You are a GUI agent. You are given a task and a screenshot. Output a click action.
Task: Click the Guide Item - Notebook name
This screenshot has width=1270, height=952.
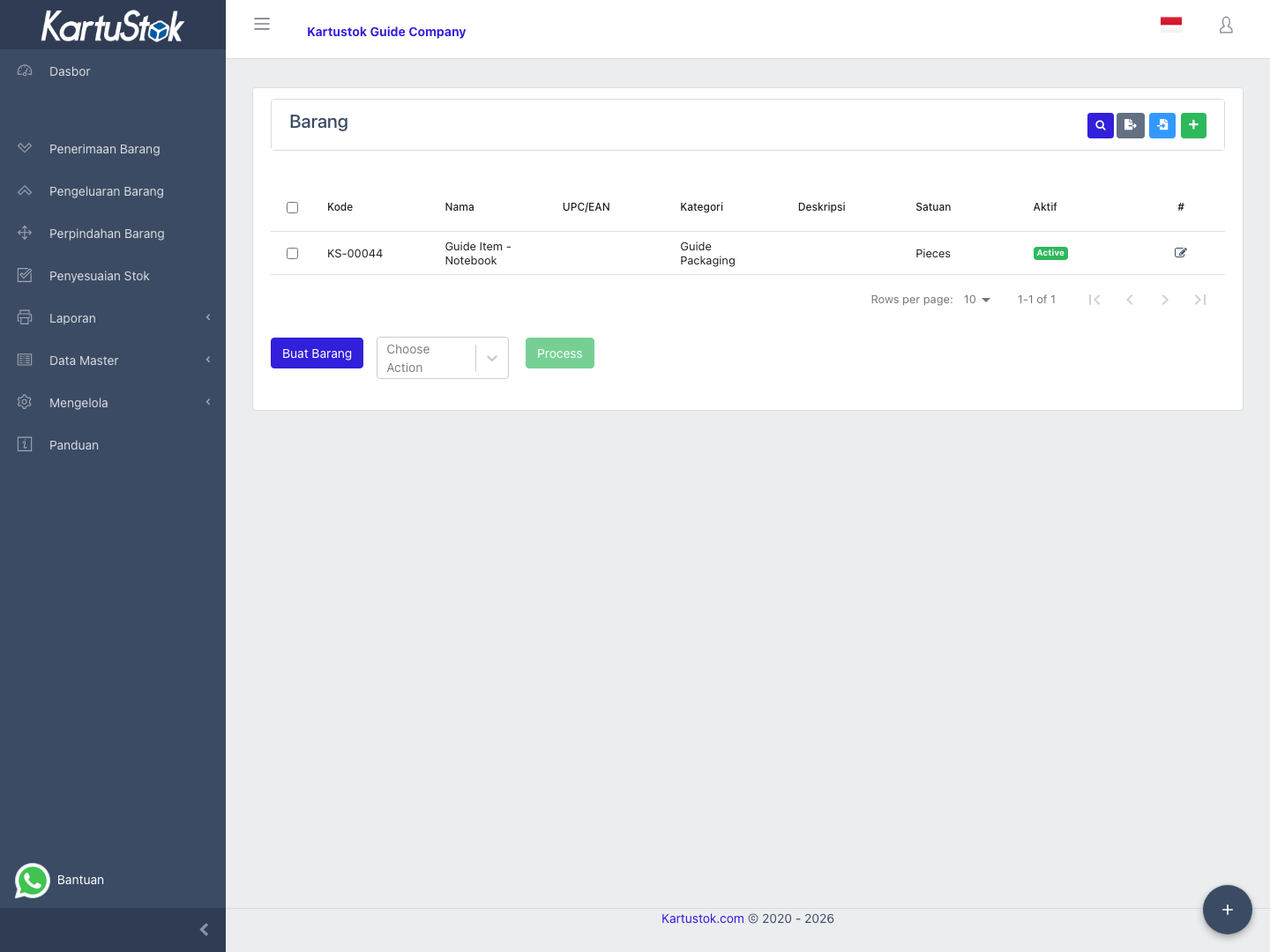pyautogui.click(x=478, y=254)
